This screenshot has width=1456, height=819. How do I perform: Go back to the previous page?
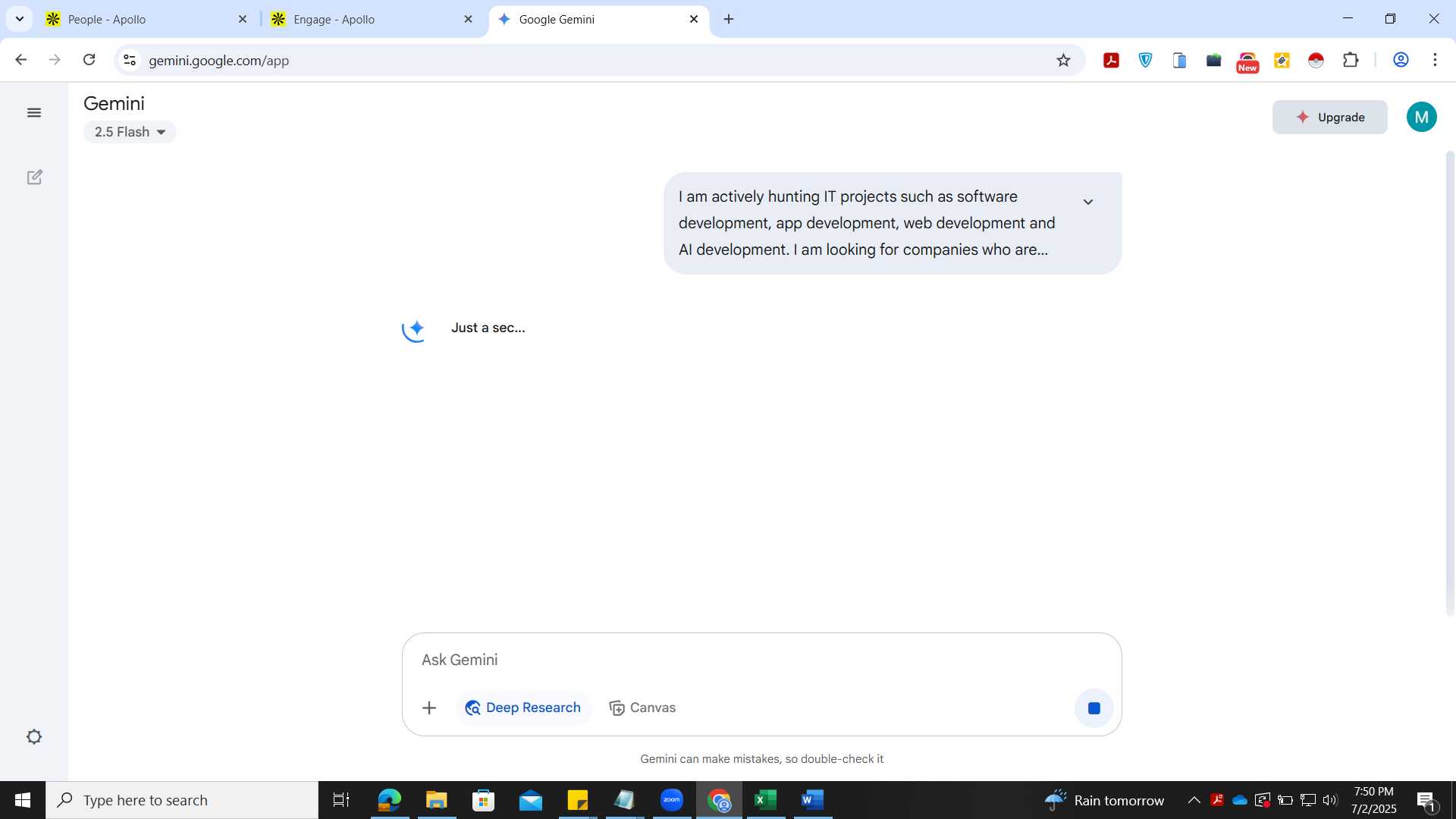(21, 60)
